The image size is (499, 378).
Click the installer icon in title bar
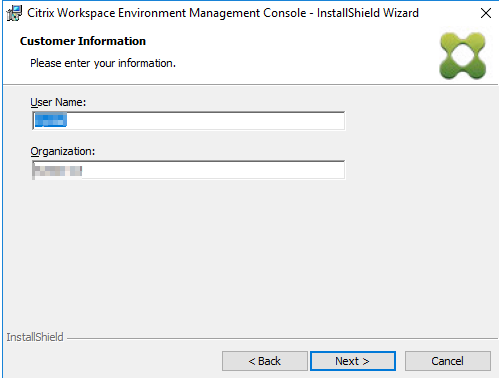(x=14, y=13)
